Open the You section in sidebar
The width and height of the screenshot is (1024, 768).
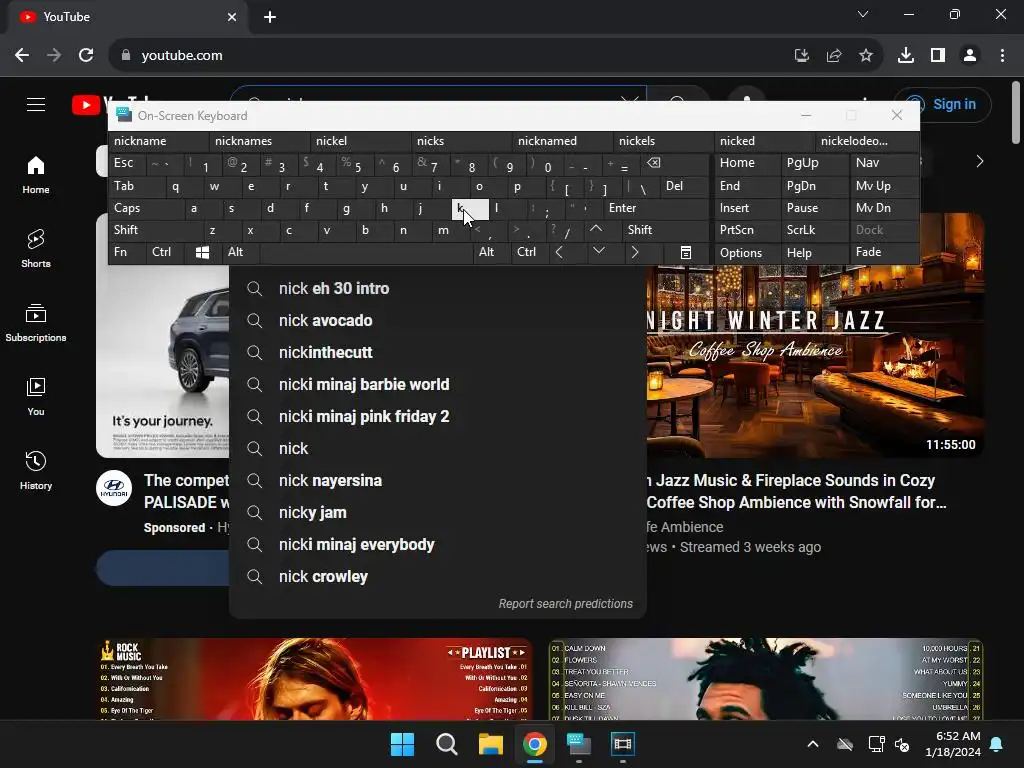pos(36,396)
